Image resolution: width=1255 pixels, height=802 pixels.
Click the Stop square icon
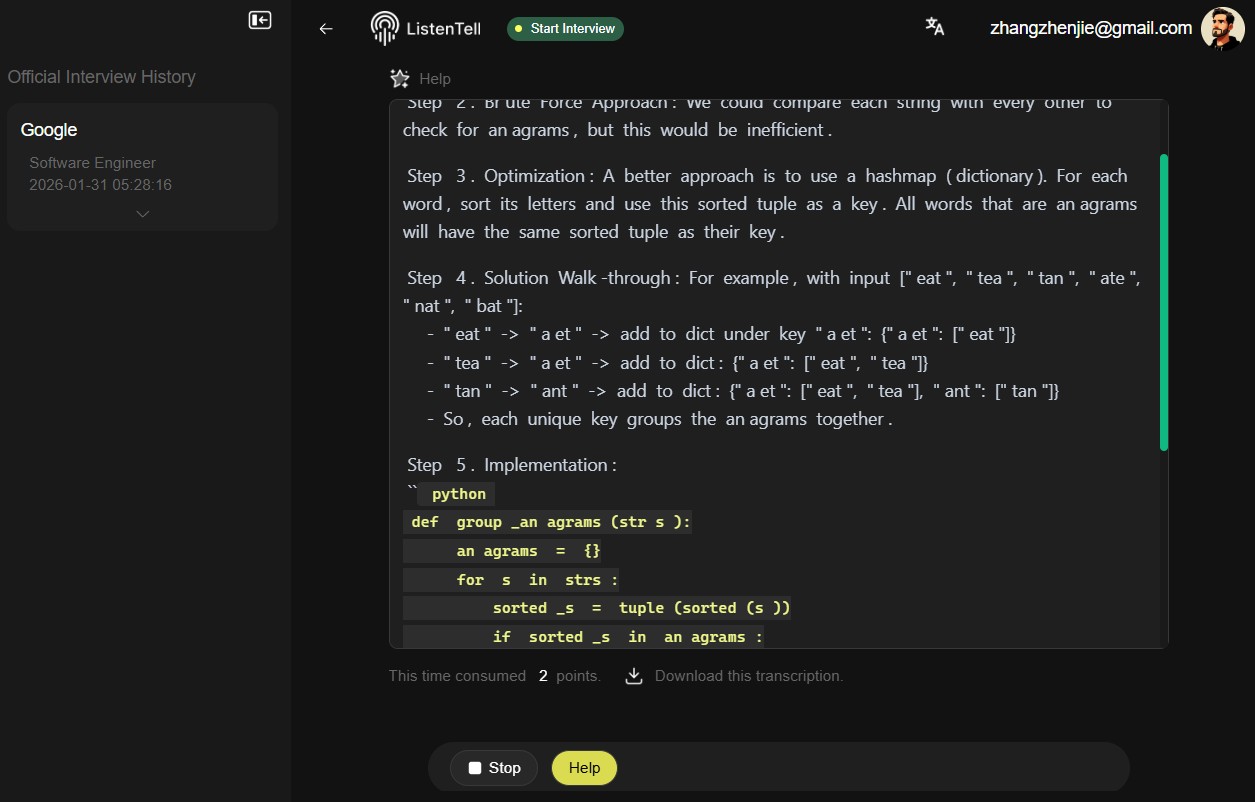[475, 768]
